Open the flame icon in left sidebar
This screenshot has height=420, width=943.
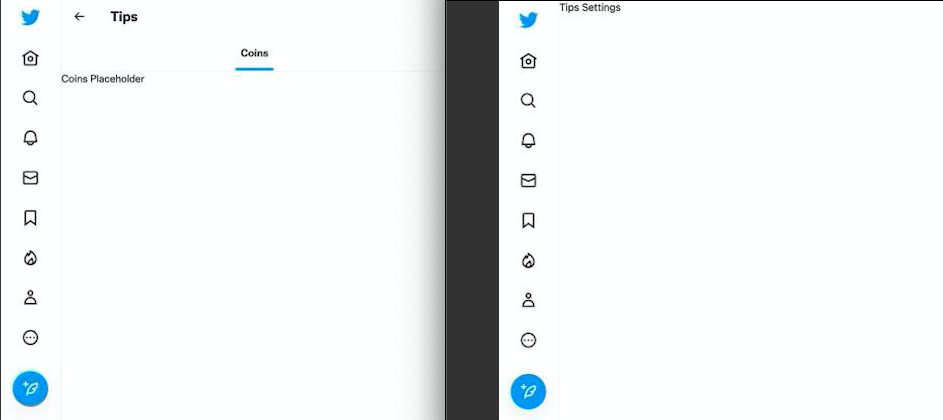coord(30,258)
